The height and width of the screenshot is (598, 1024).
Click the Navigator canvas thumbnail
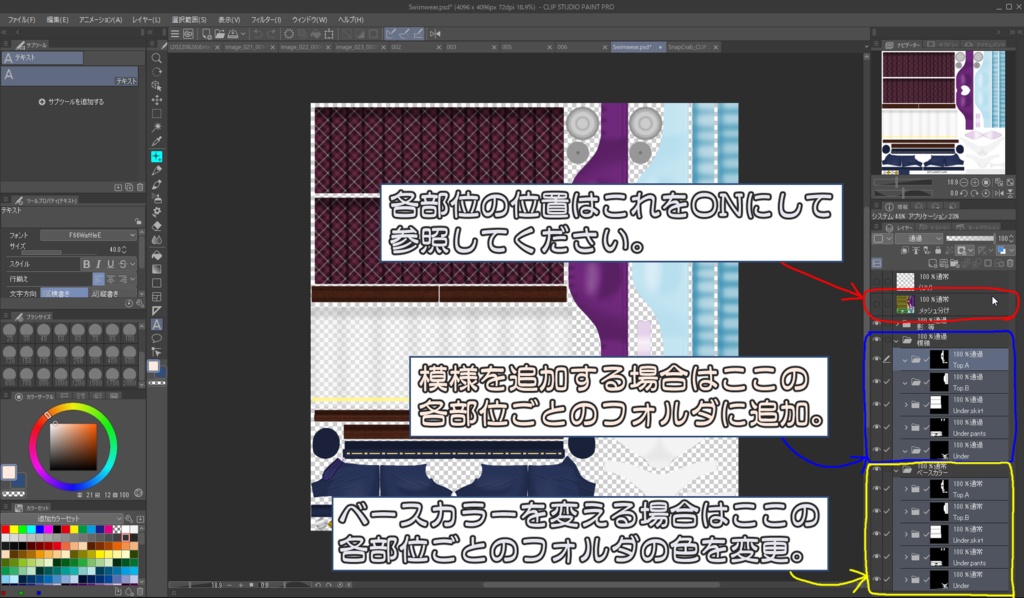[x=942, y=112]
